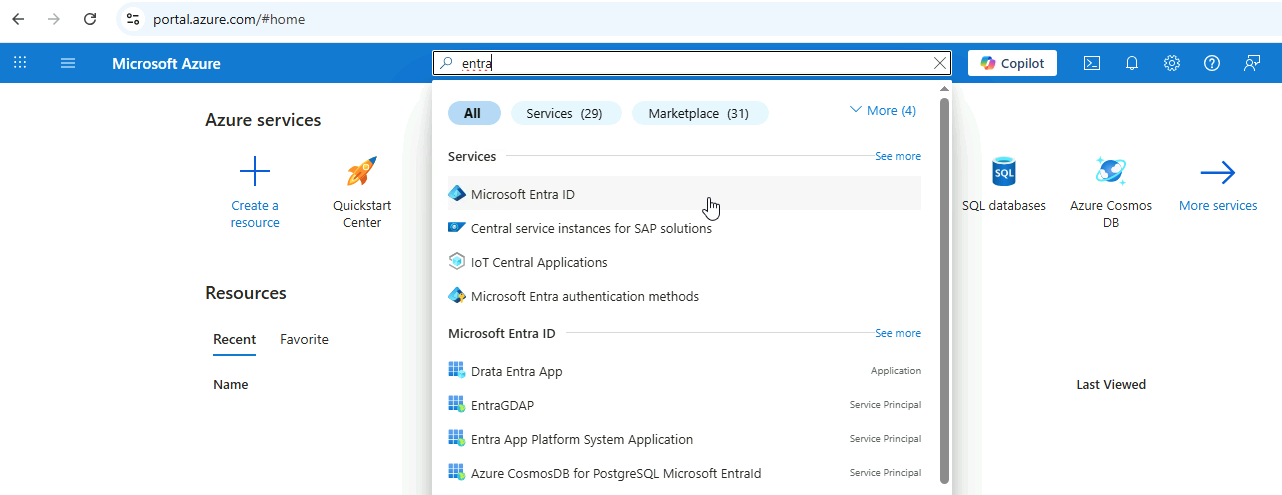
Task: Click the Help question mark icon
Action: click(x=1212, y=63)
